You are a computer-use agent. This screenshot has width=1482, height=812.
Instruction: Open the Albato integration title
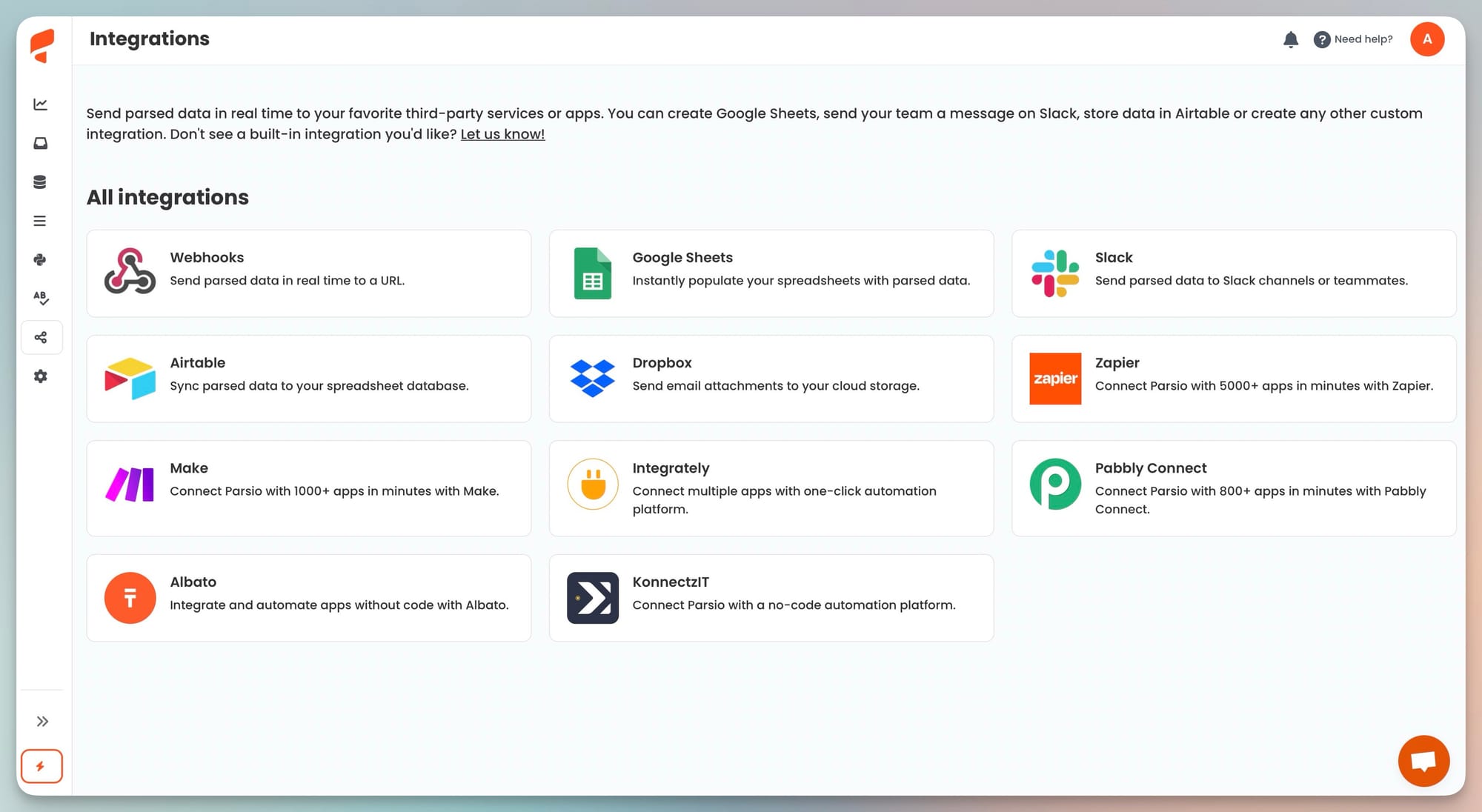tap(193, 582)
